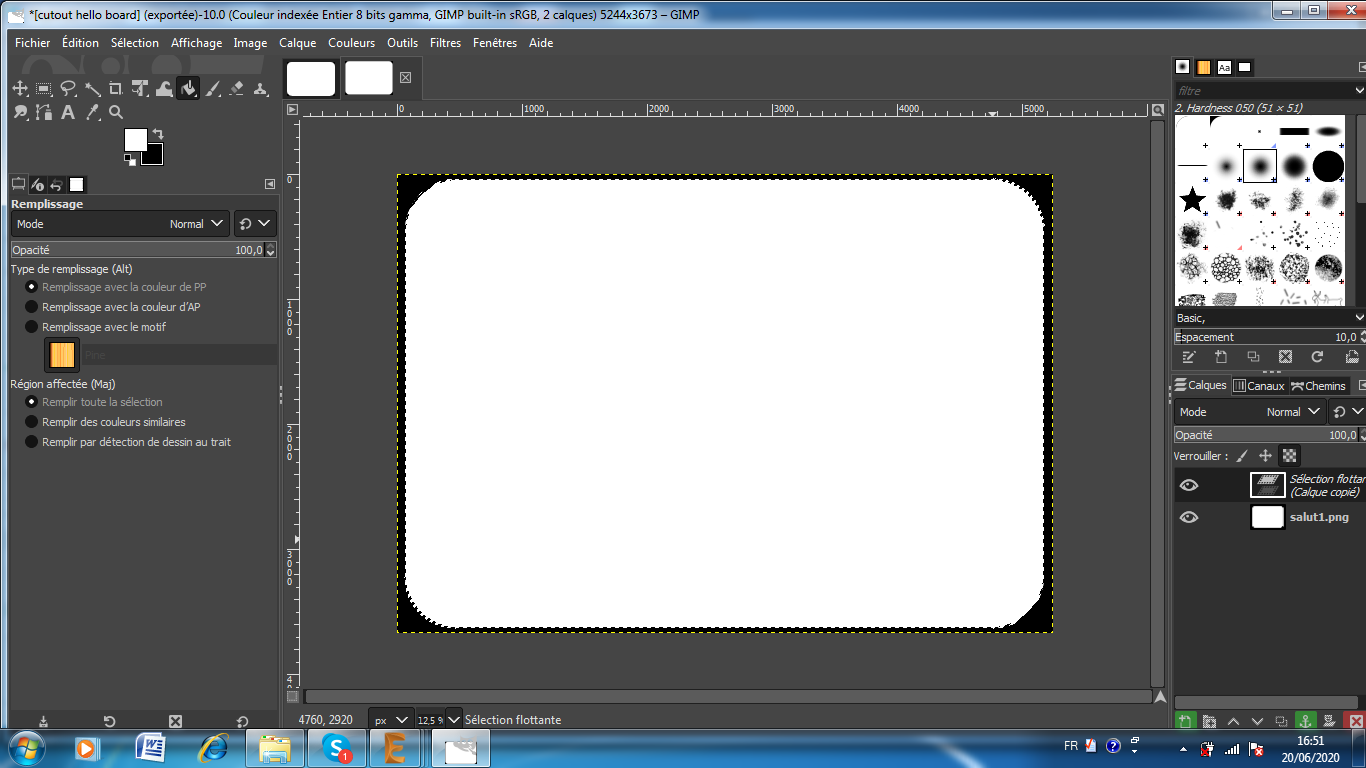This screenshot has height=768, width=1366.
Task: Hide the salut1.png layer
Action: point(1189,518)
